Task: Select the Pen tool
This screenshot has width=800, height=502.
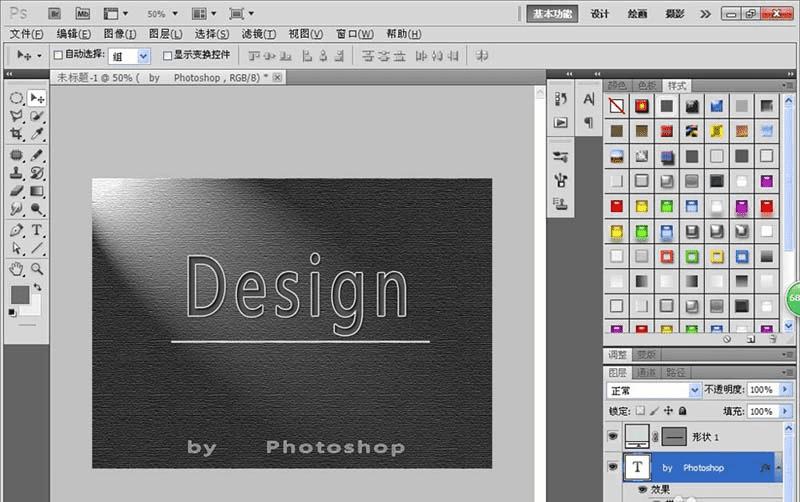Action: (x=16, y=230)
